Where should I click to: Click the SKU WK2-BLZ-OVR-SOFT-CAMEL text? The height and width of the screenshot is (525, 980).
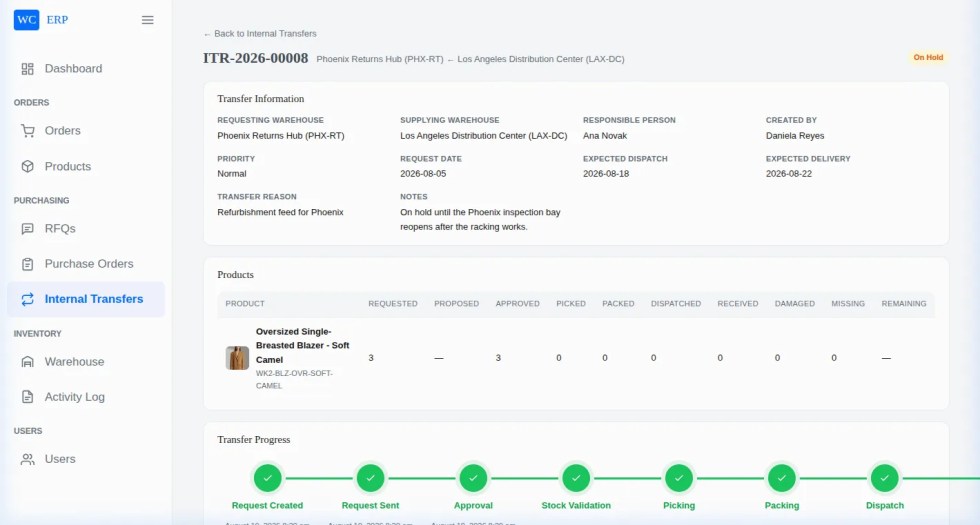coord(294,379)
